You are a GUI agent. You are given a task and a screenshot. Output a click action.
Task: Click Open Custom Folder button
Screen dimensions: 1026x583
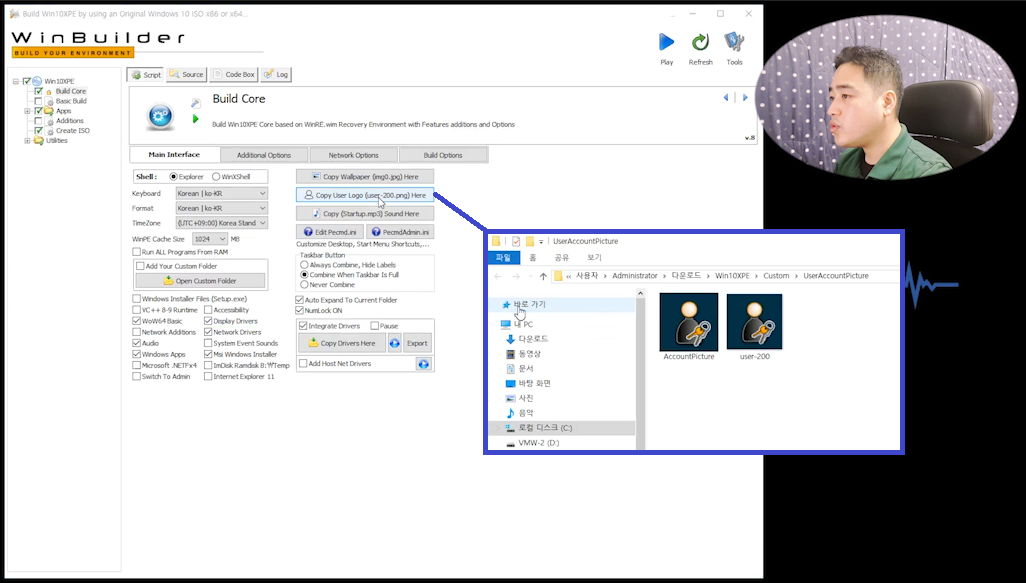(x=200, y=281)
